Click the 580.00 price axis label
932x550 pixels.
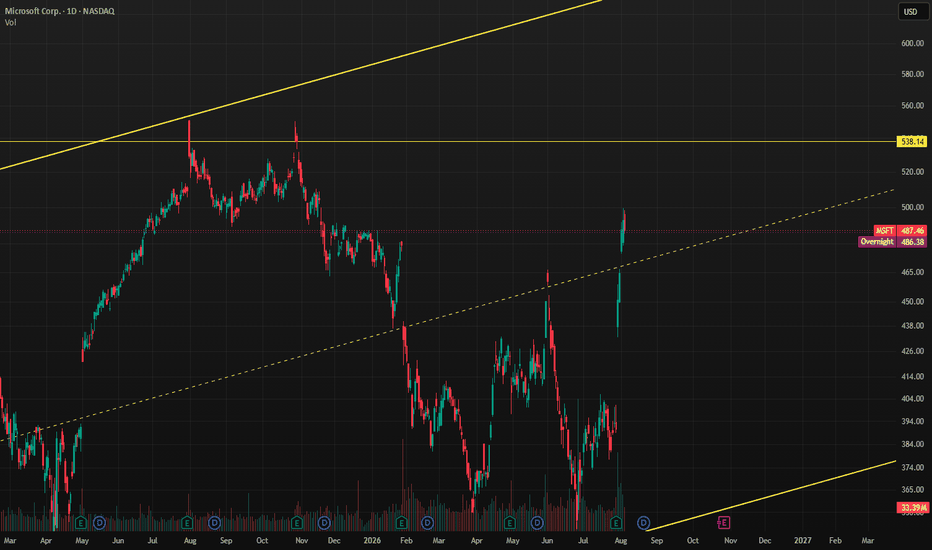(912, 74)
